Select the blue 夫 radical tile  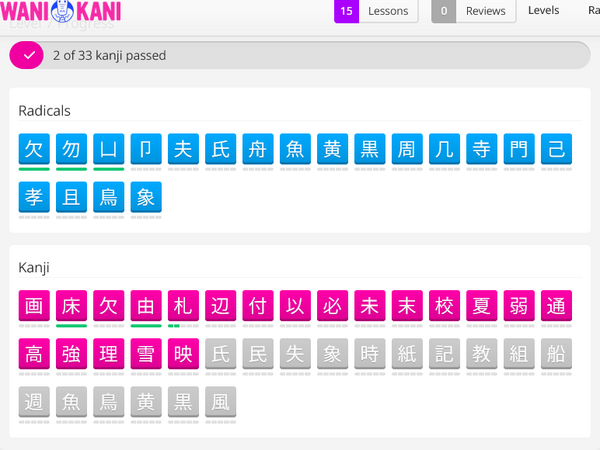[x=183, y=149]
